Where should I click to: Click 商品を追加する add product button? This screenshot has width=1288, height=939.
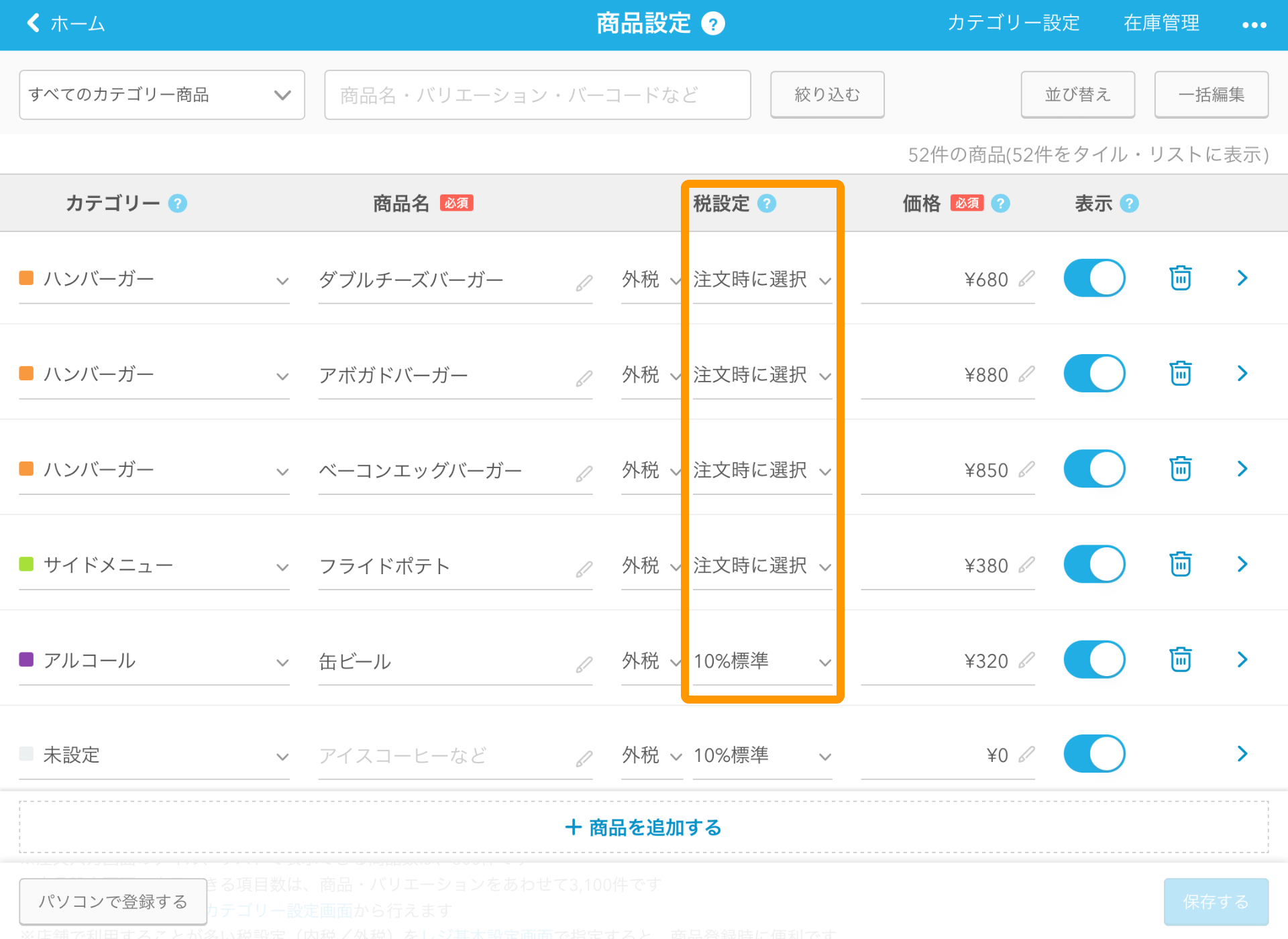click(644, 827)
